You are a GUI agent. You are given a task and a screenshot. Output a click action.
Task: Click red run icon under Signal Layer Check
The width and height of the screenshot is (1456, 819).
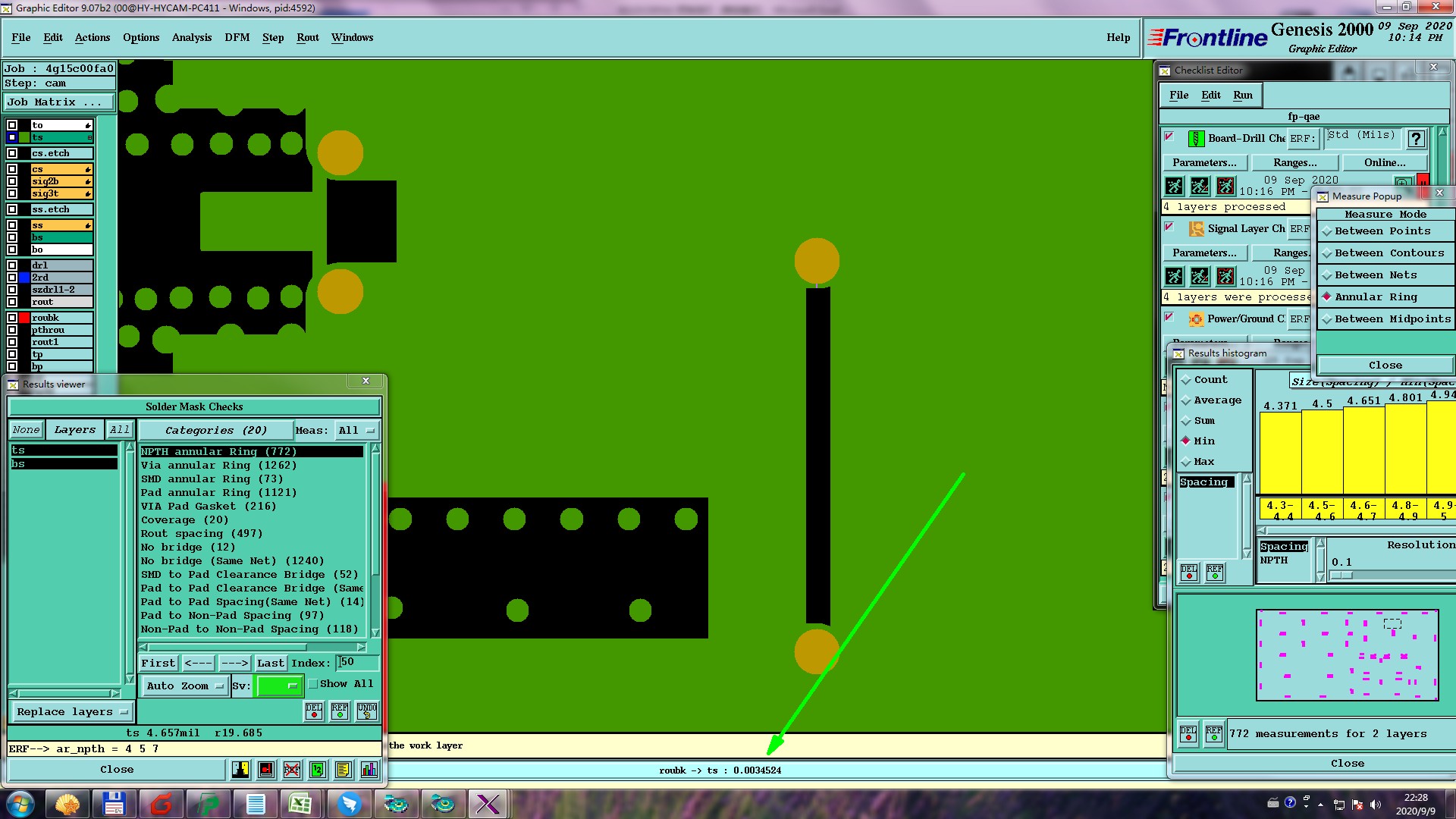pos(1225,276)
